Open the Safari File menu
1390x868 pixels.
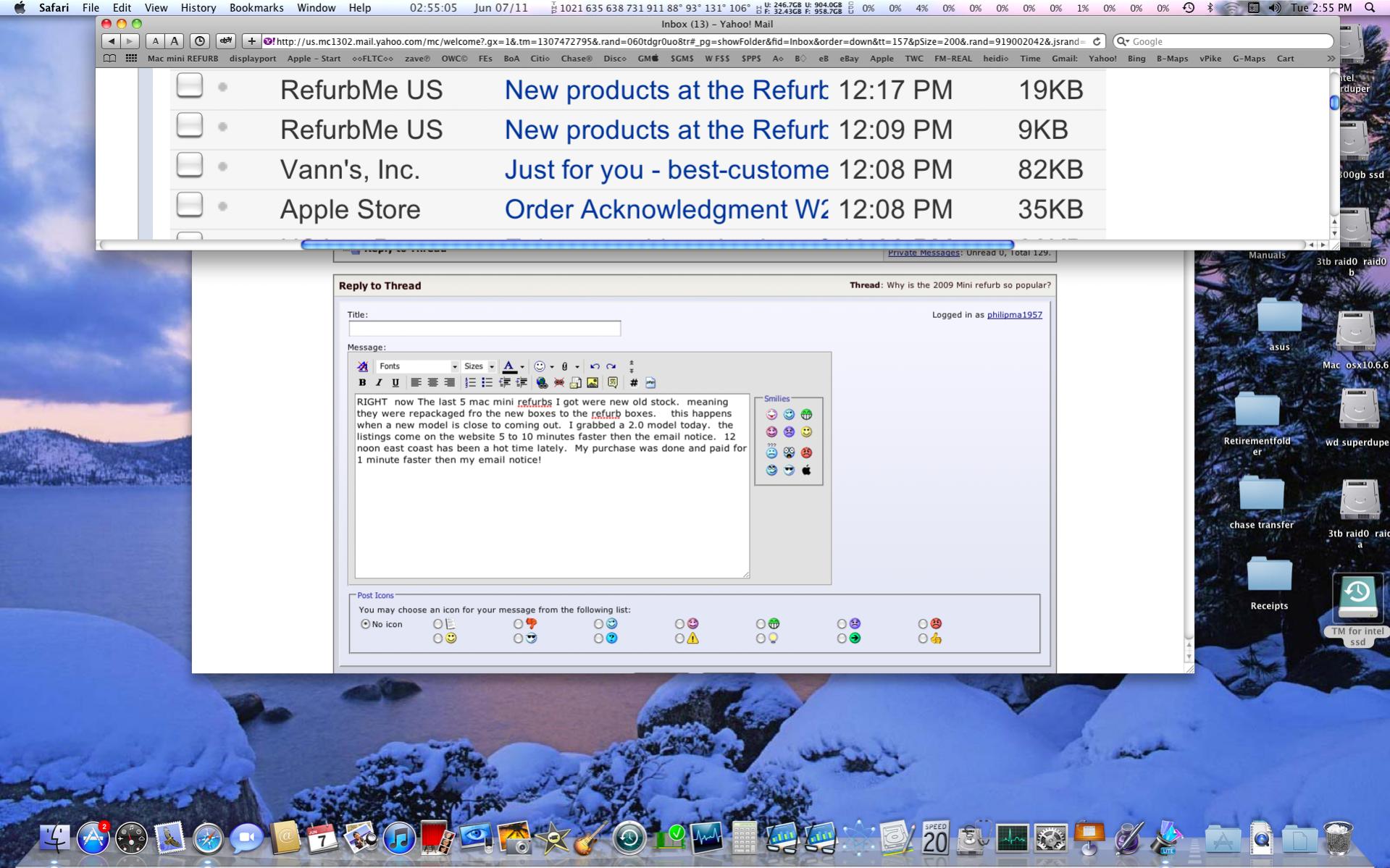pyautogui.click(x=91, y=8)
